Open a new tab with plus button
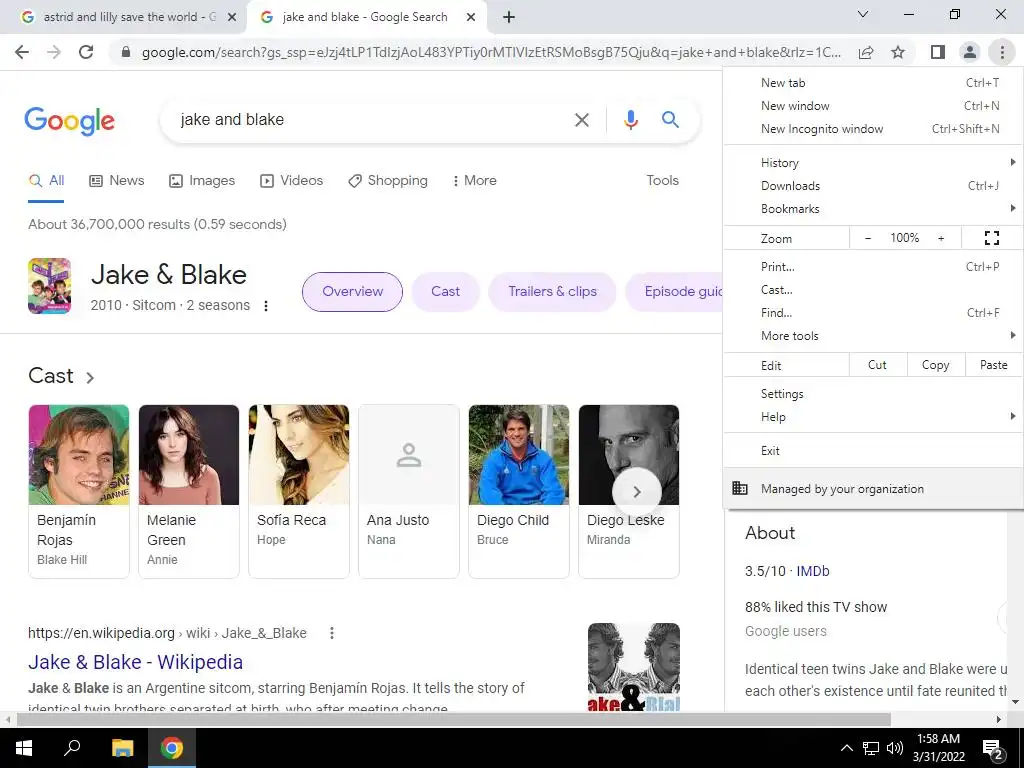Screen dimensions: 1024x768 (x=509, y=17)
